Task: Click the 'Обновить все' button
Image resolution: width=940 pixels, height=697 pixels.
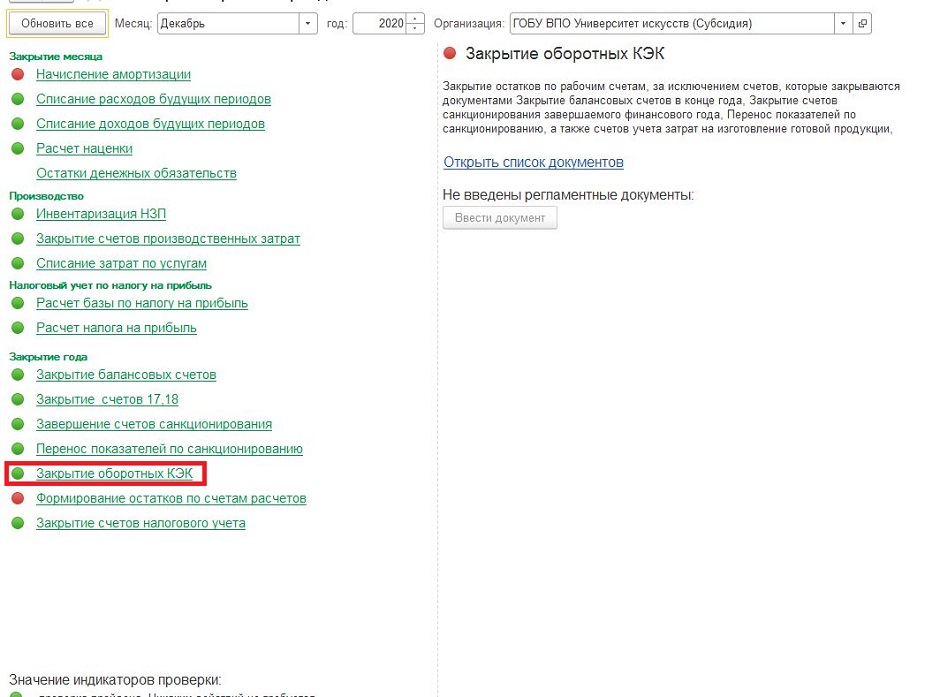Action: tap(56, 23)
